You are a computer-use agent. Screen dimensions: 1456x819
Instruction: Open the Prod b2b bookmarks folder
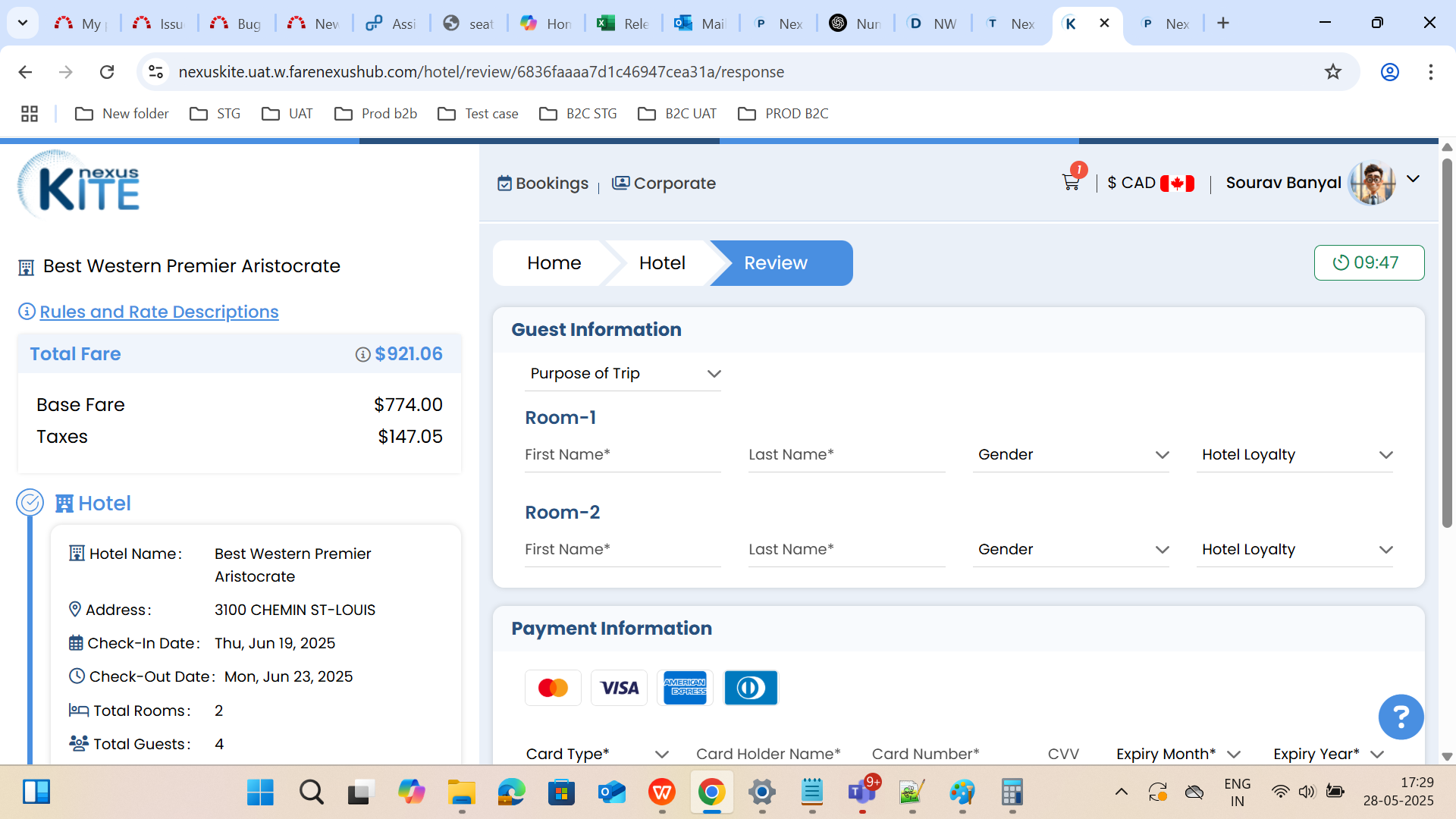[376, 114]
